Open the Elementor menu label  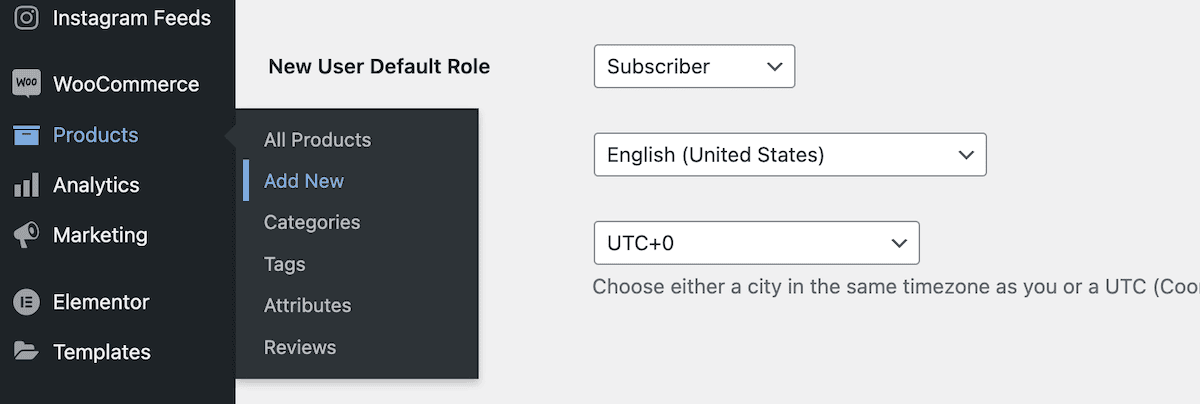tap(101, 302)
